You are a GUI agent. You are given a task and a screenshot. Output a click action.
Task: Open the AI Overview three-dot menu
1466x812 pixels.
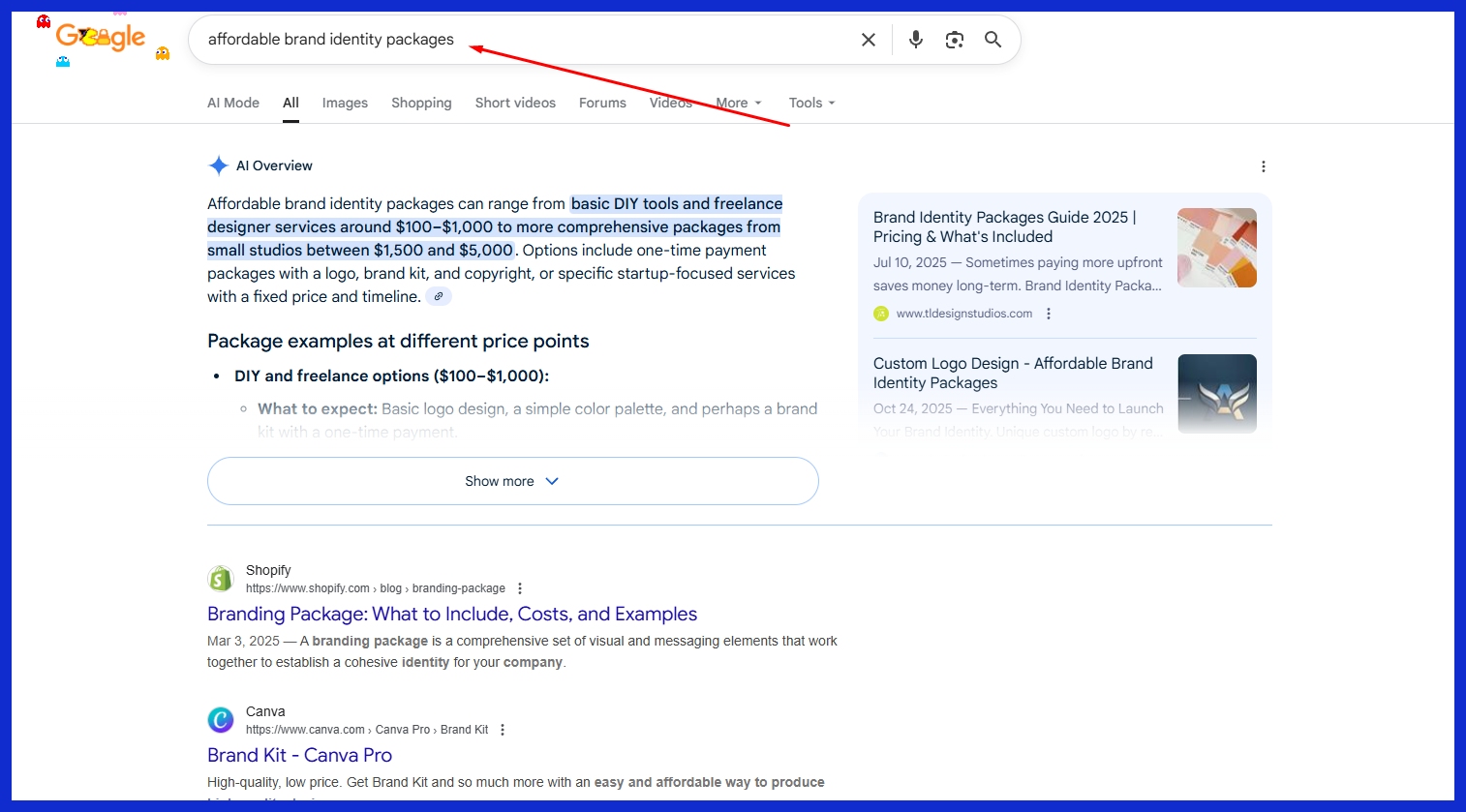1263,165
